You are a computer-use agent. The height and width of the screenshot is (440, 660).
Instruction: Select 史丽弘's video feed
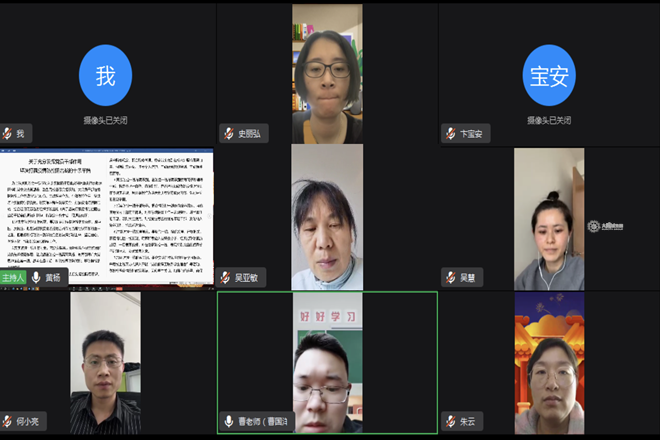pyautogui.click(x=327, y=72)
